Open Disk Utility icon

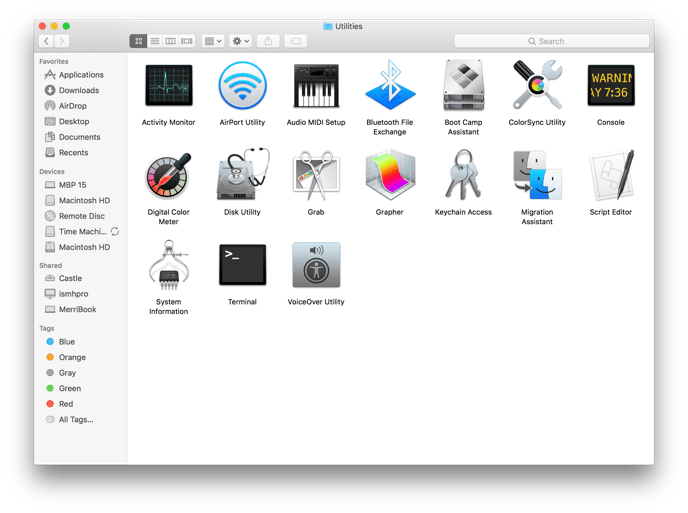[242, 175]
